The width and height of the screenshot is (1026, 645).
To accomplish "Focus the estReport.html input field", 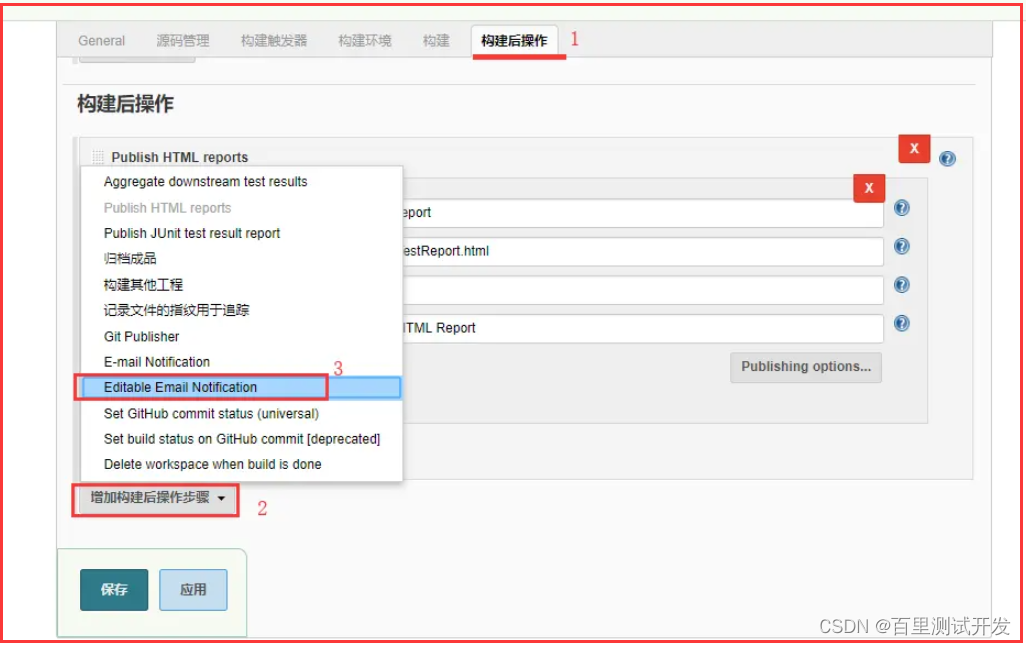I will [x=643, y=252].
